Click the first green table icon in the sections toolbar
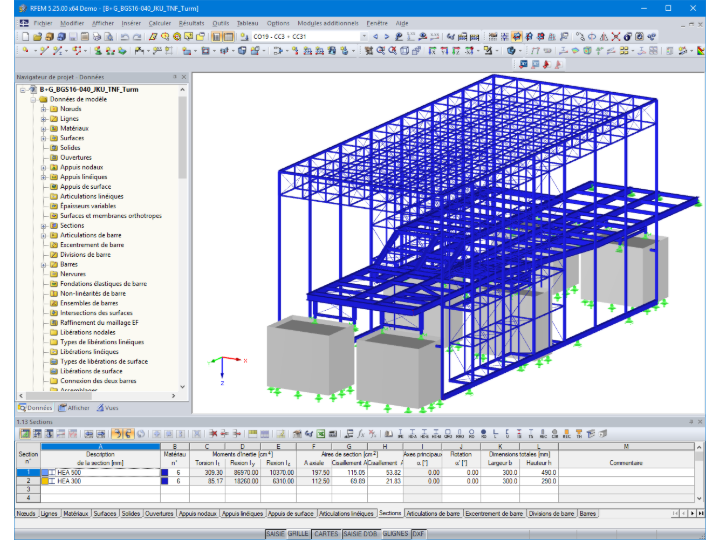Screen dimensions: 720x540 25,433
